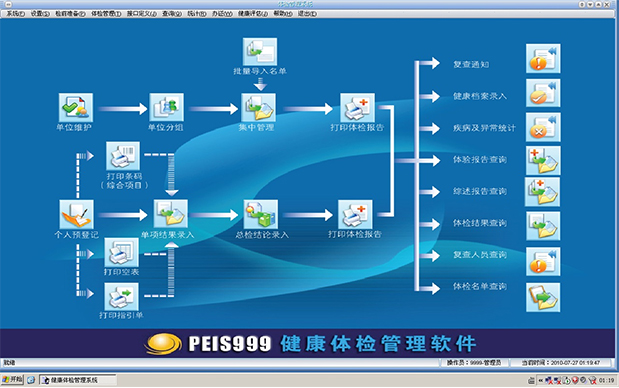Click the 体检名单查询 icon
Viewport: 619px width, 388px height.
click(x=543, y=297)
